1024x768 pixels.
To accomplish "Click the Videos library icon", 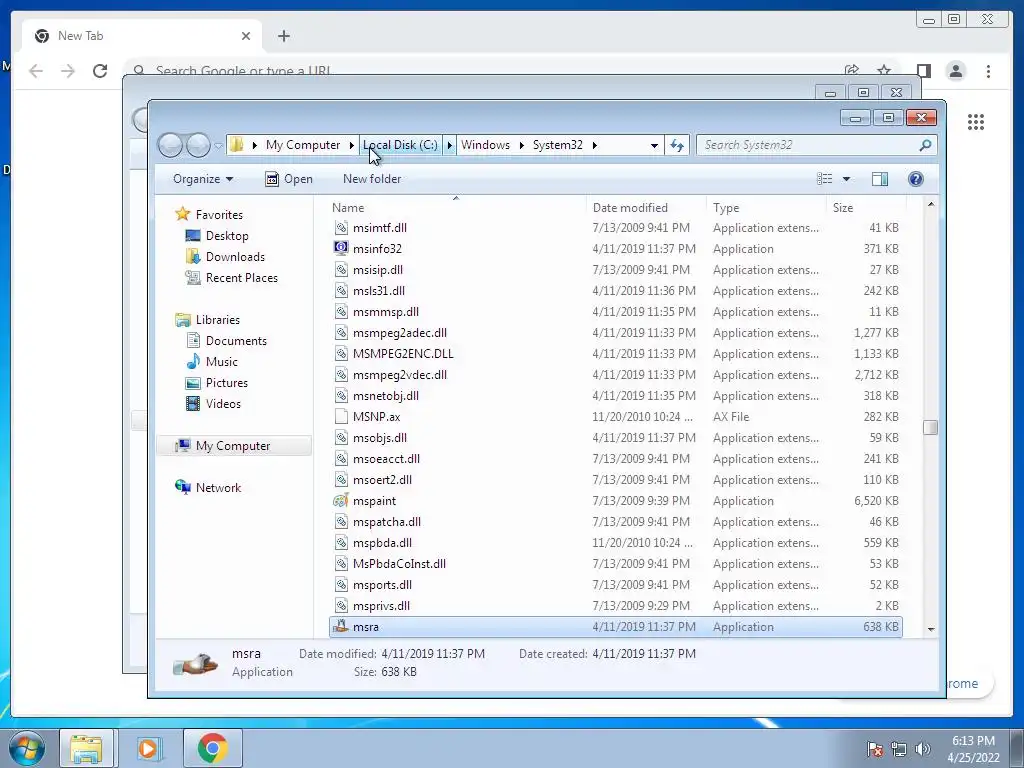I will pyautogui.click(x=193, y=404).
